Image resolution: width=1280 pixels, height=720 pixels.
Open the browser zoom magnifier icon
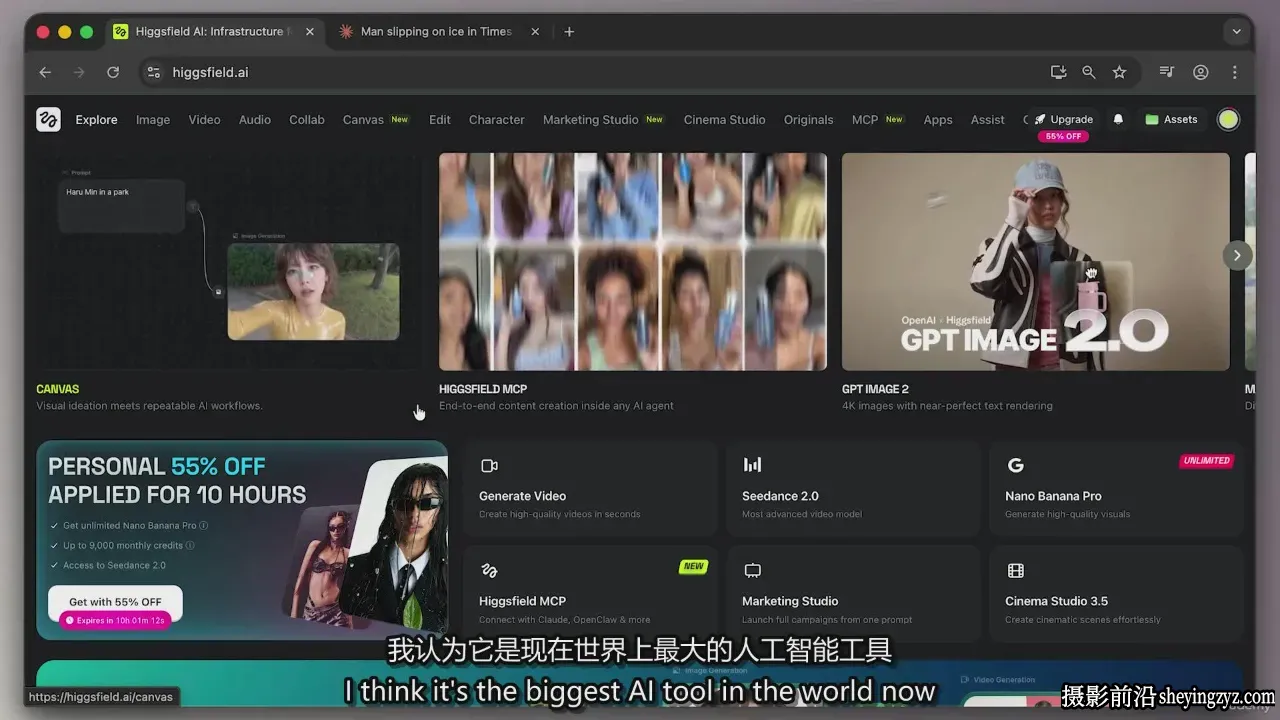click(1089, 72)
